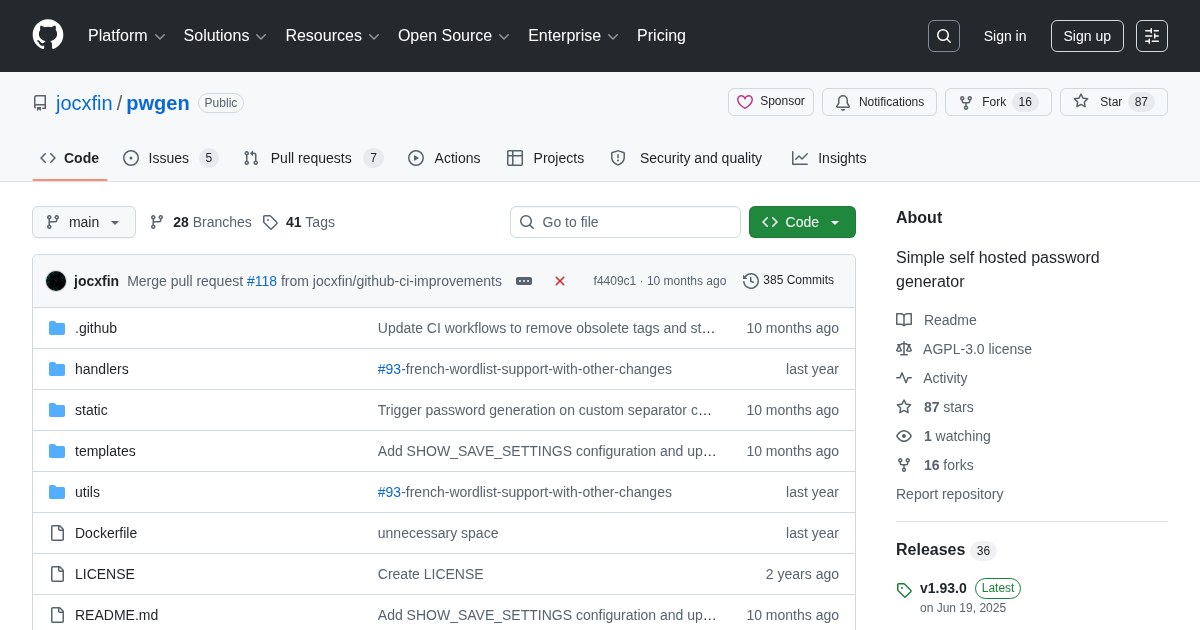Screen dimensions: 1200x630
Task: Open commit hash f4409c1
Action: pyautogui.click(x=614, y=281)
